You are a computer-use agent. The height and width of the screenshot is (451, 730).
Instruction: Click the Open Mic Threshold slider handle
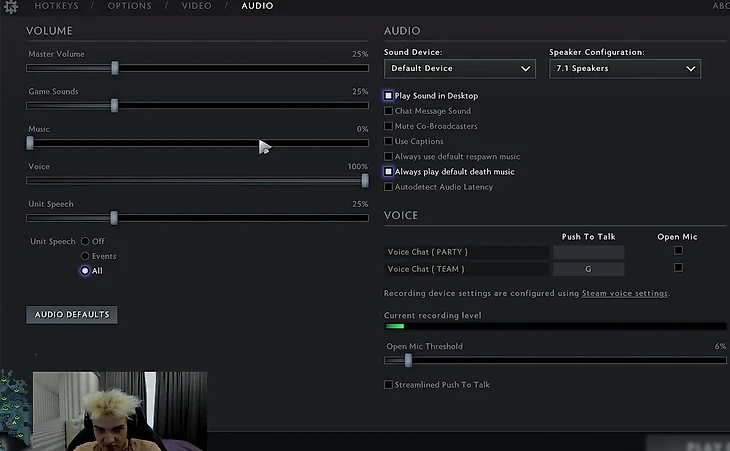(407, 360)
